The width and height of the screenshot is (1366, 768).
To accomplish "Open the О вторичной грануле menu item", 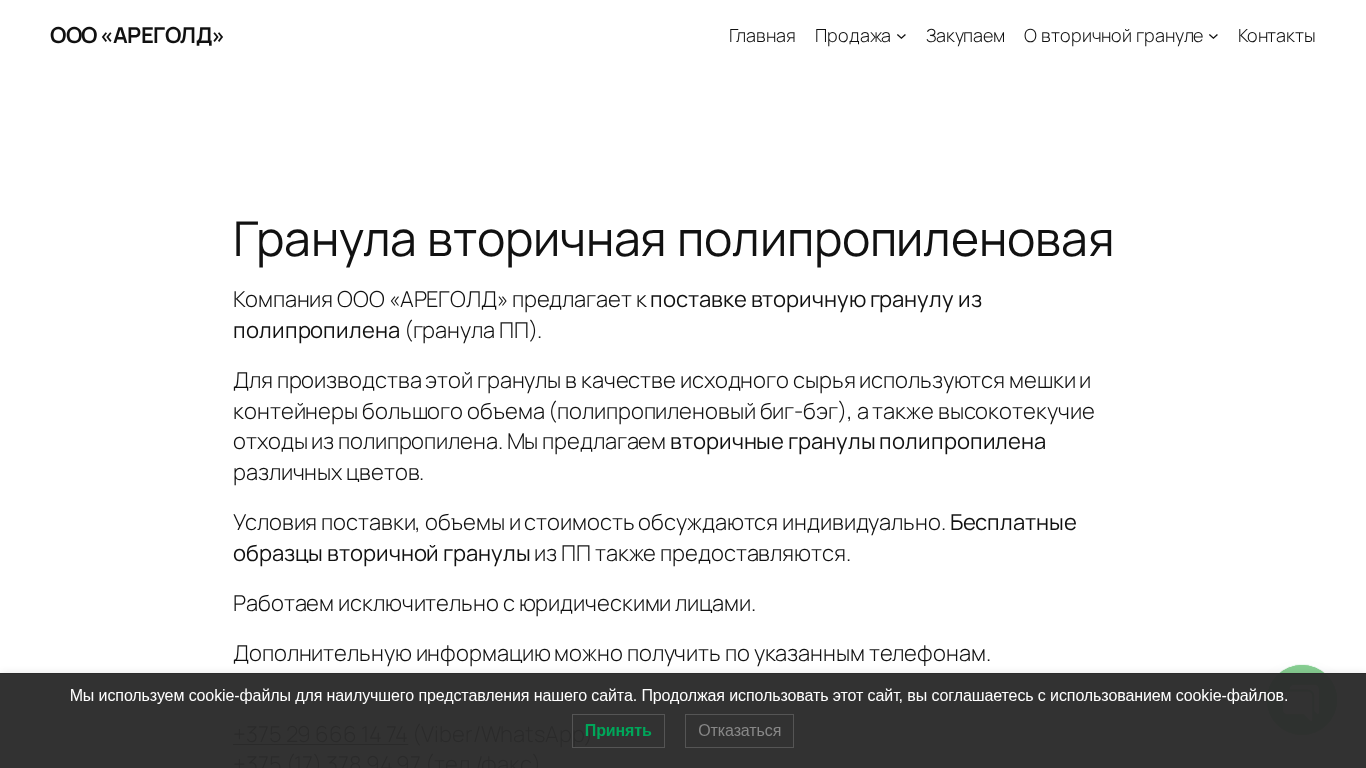I will click(1113, 36).
